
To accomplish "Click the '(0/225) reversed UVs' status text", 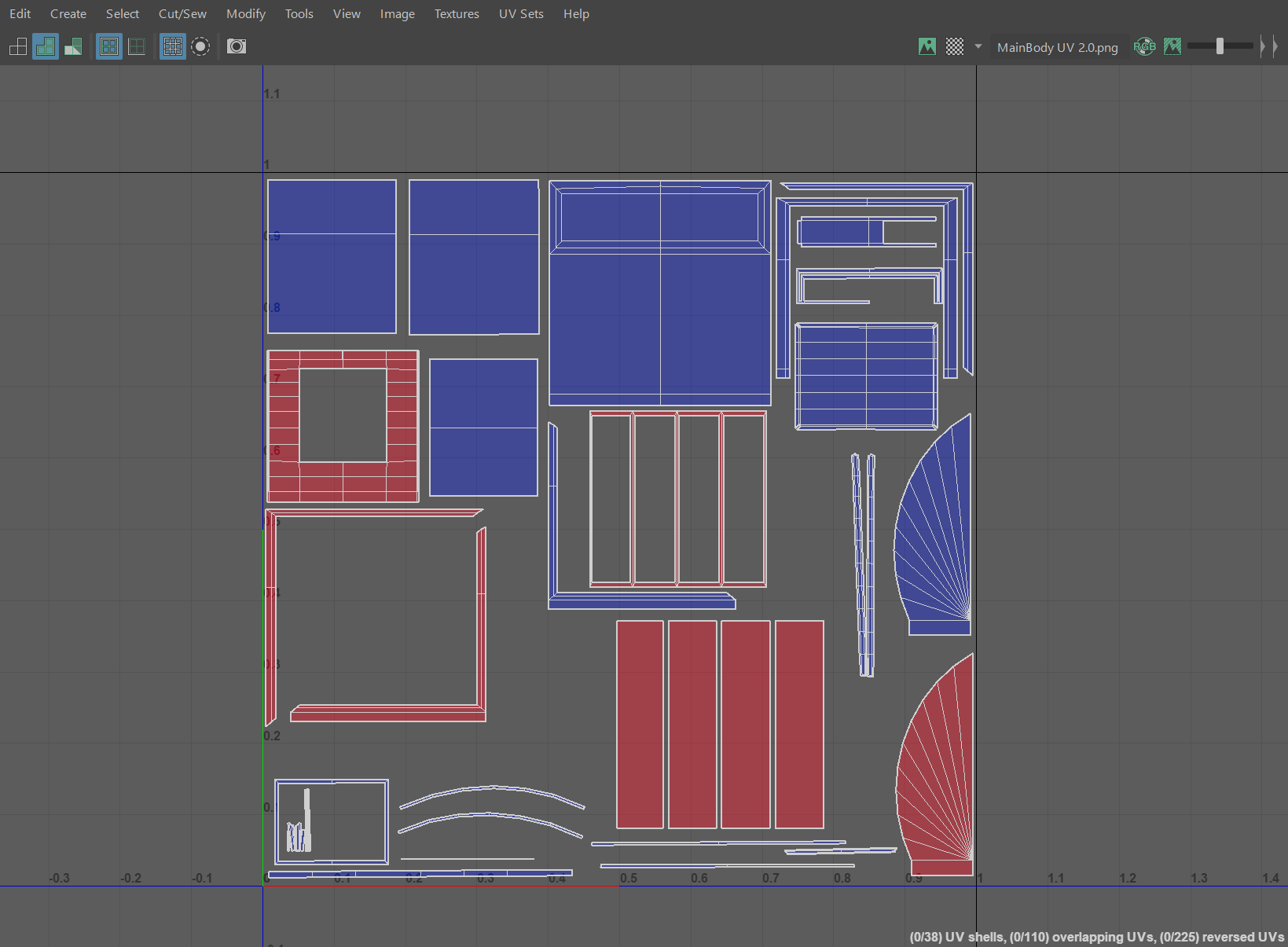I will point(1222,937).
